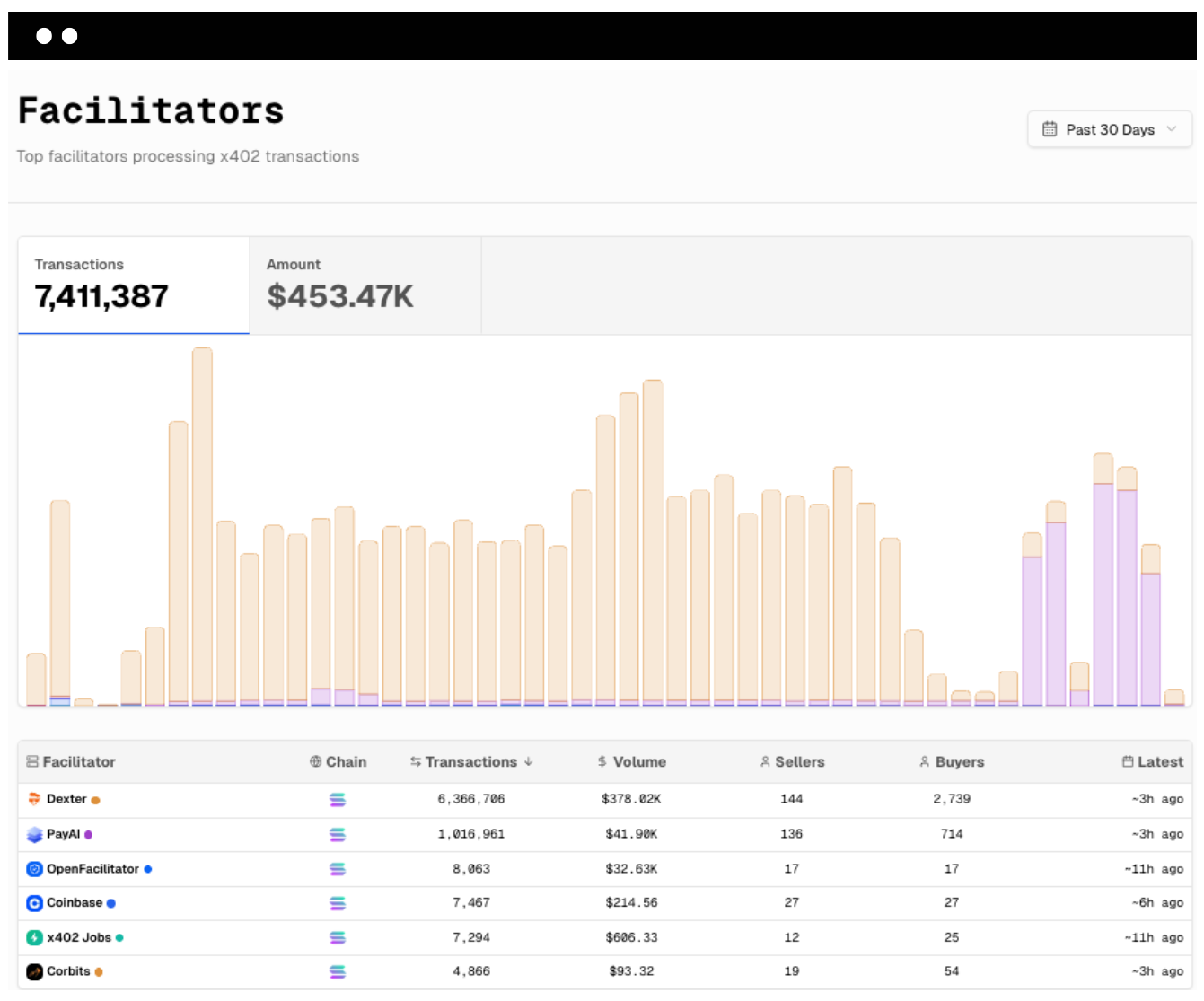Viewport: 1204px width, 1001px height.
Task: Click the calendar icon in Latest header
Action: click(1128, 761)
